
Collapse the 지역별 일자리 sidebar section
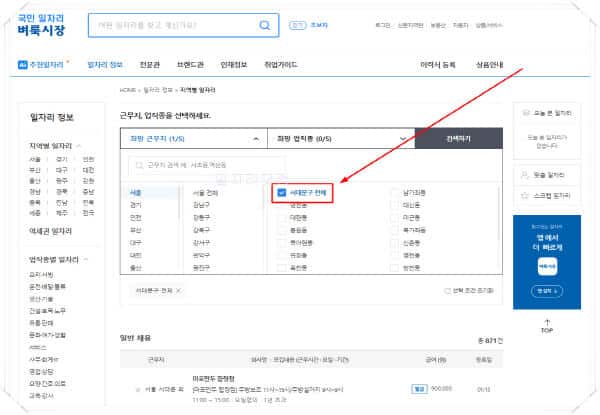point(79,146)
